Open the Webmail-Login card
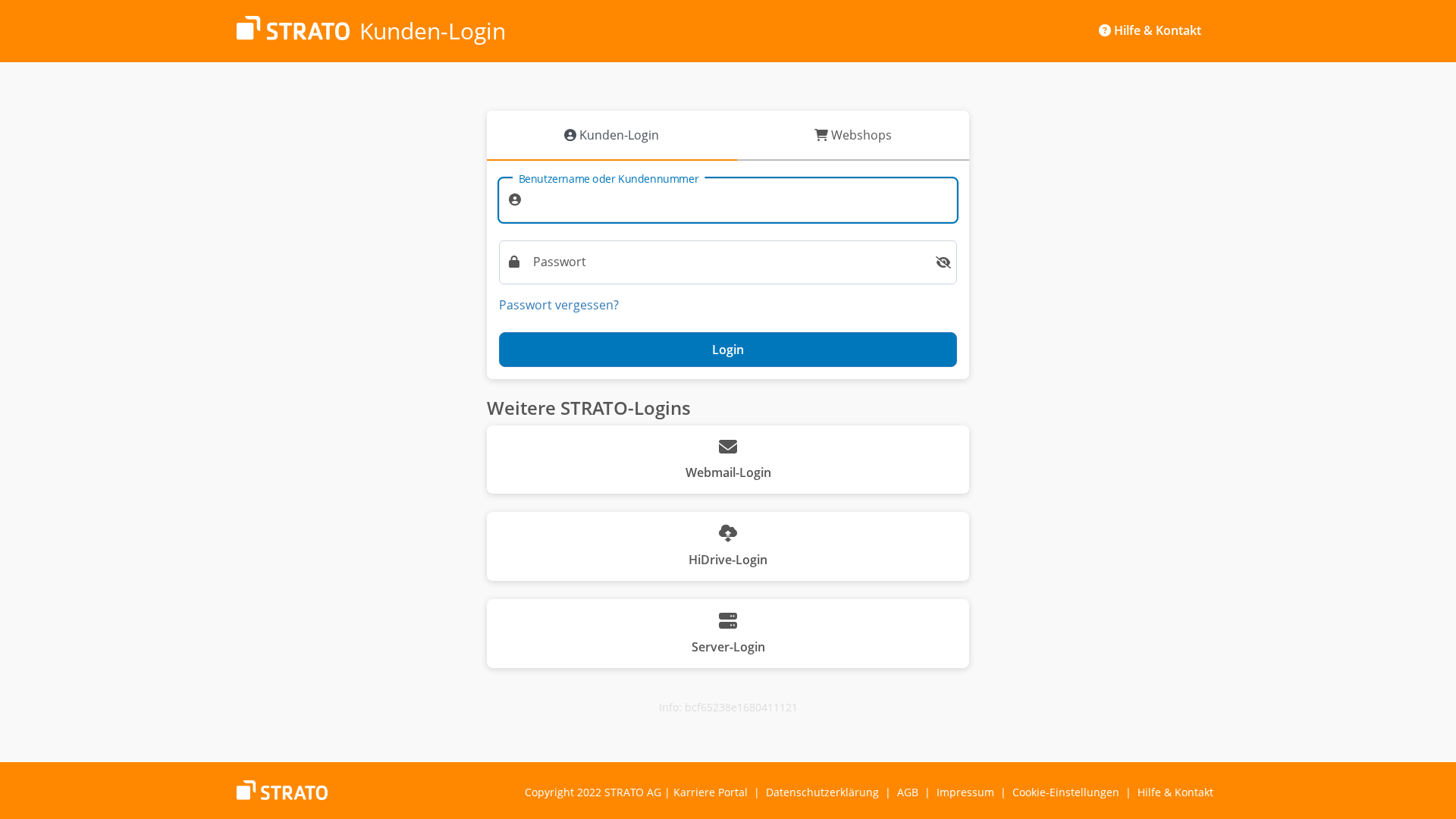This screenshot has width=1456, height=819. [x=728, y=460]
